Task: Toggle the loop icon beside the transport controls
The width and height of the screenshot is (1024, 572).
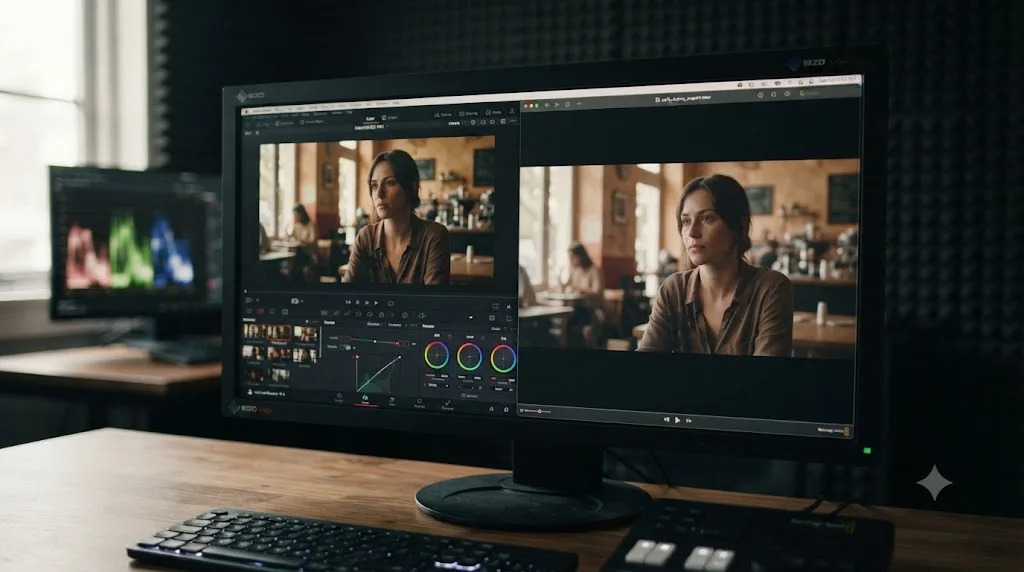Action: click(x=391, y=304)
